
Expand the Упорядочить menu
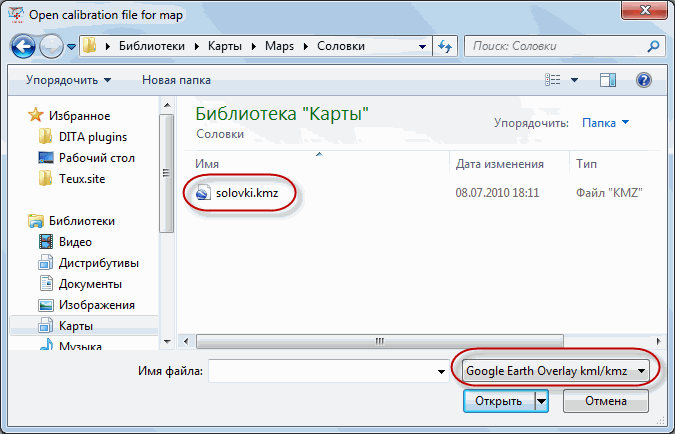click(x=68, y=80)
